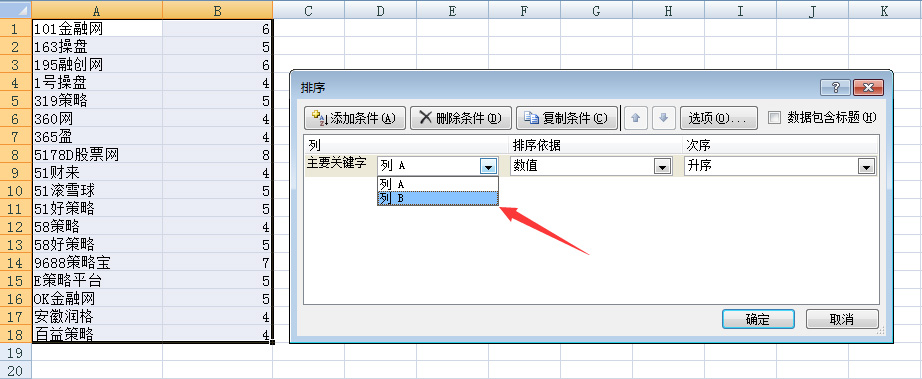
Task: Click cell containing E策略平台
Action: [97, 281]
